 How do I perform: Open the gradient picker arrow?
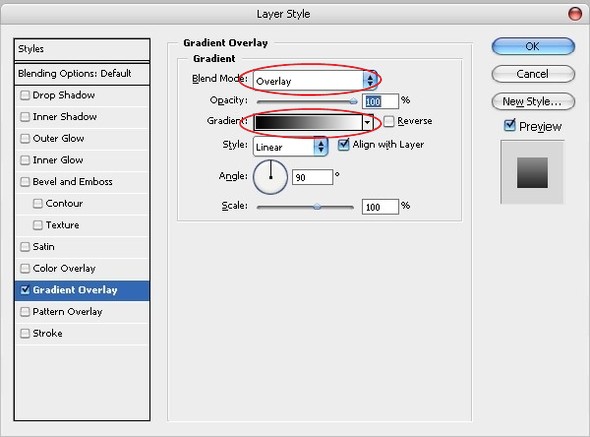click(367, 122)
